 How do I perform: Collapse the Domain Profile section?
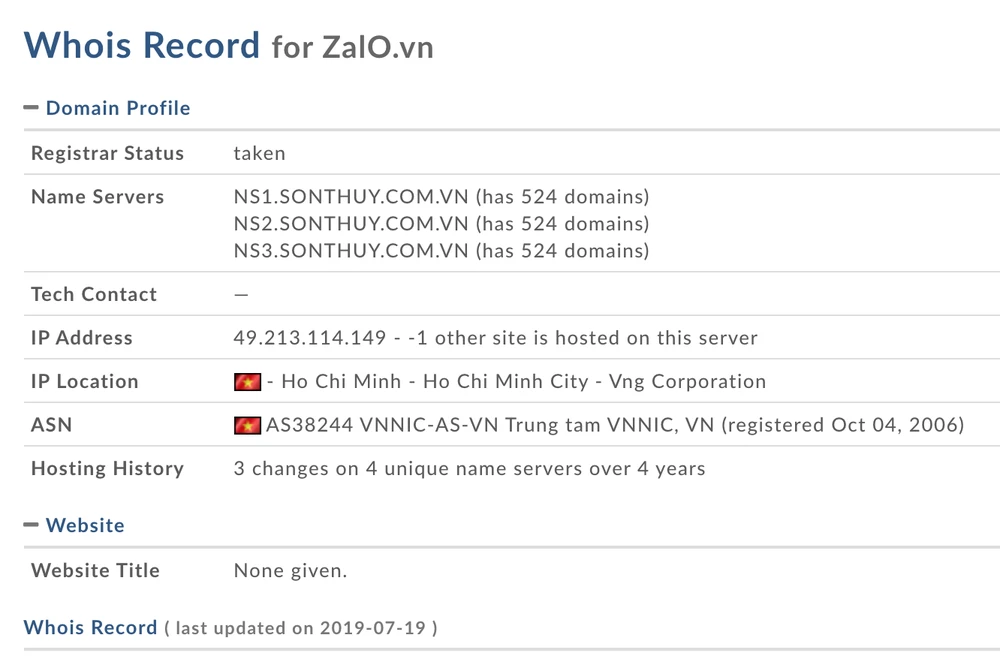click(31, 108)
